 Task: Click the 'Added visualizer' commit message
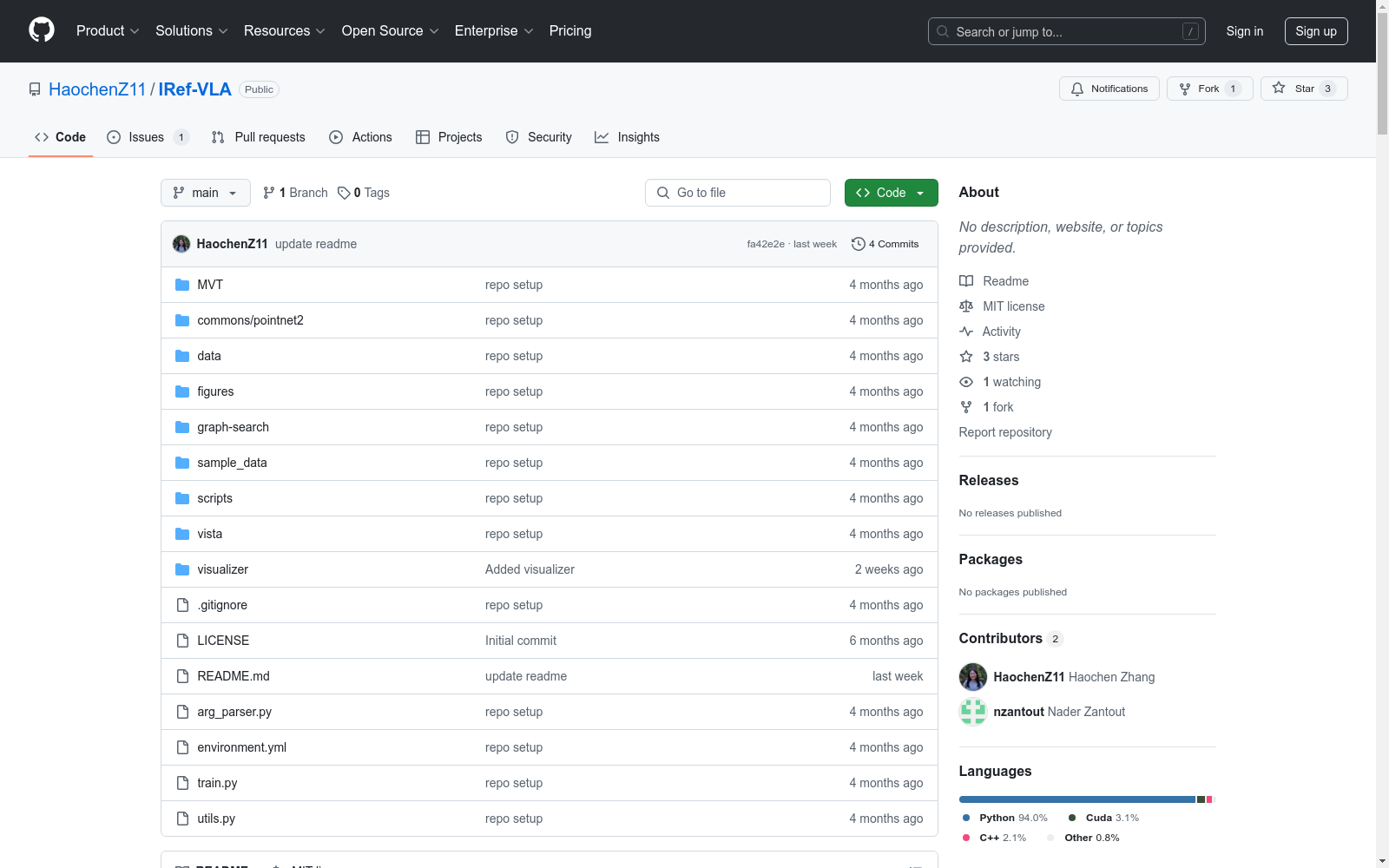pyautogui.click(x=530, y=569)
